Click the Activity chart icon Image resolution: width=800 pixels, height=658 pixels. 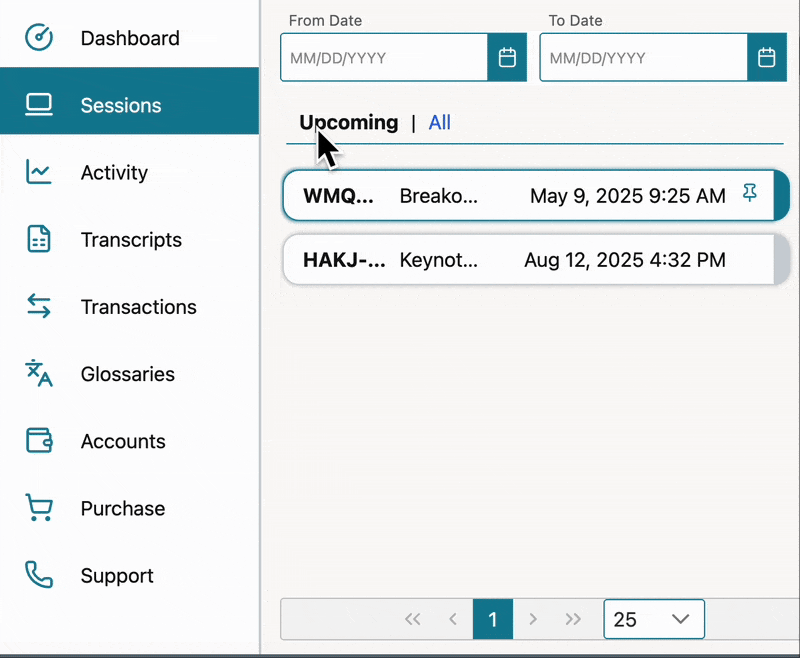[x=39, y=172]
